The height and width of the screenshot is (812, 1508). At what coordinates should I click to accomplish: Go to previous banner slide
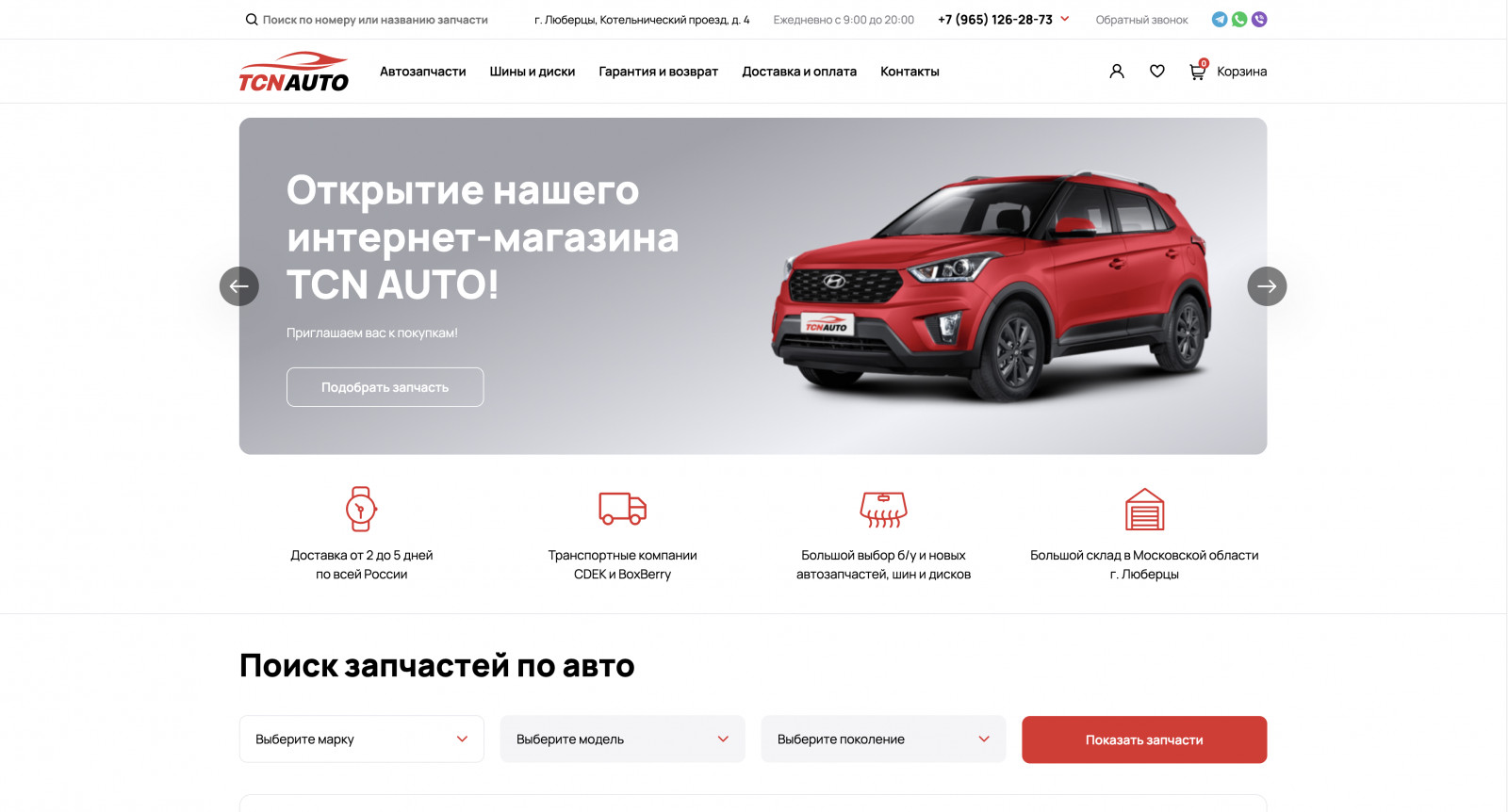(239, 286)
